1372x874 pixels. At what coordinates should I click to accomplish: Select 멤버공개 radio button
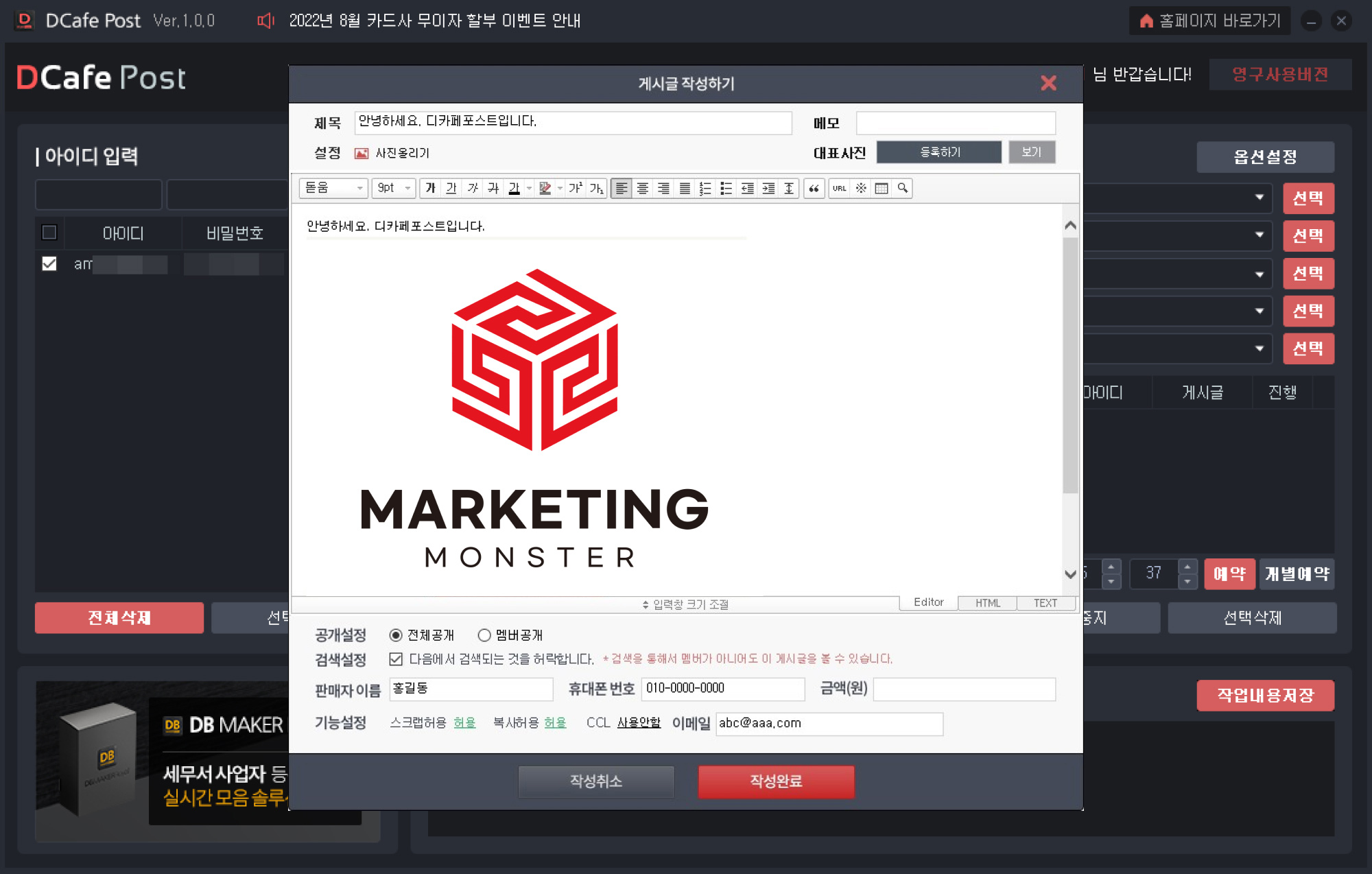484,635
